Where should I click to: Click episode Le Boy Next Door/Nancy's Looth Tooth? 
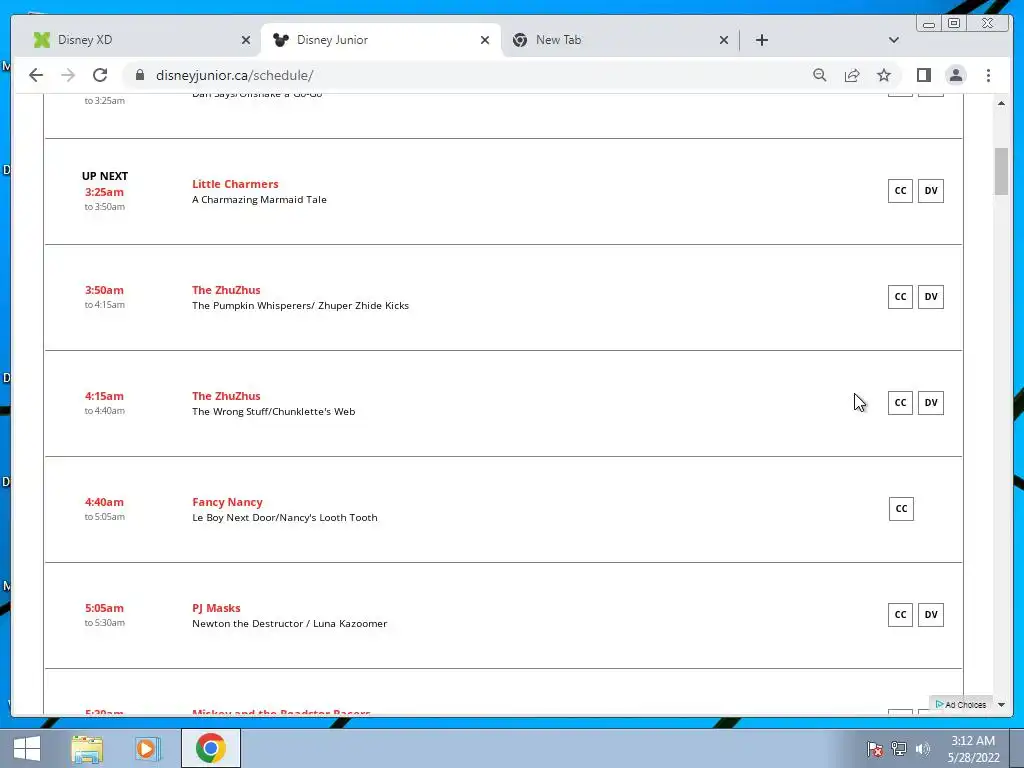click(285, 517)
